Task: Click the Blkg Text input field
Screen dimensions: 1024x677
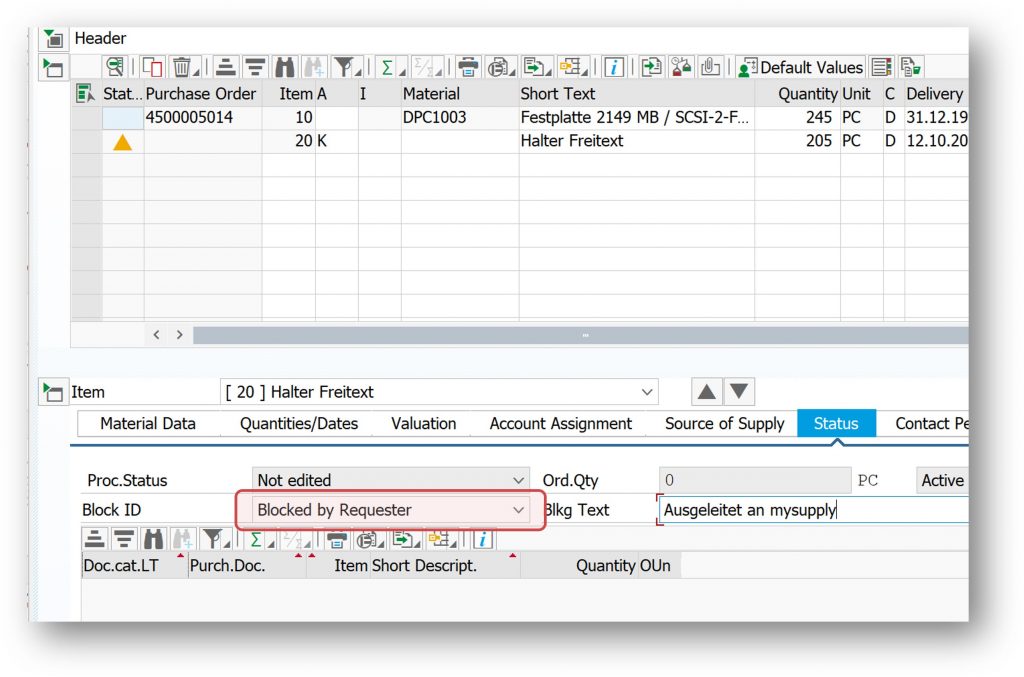Action: coord(814,510)
